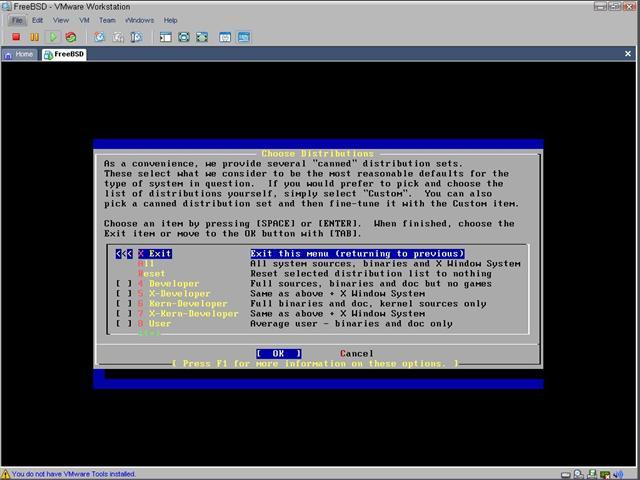640x480 pixels.
Task: Click the Cancel button
Action: tap(357, 353)
